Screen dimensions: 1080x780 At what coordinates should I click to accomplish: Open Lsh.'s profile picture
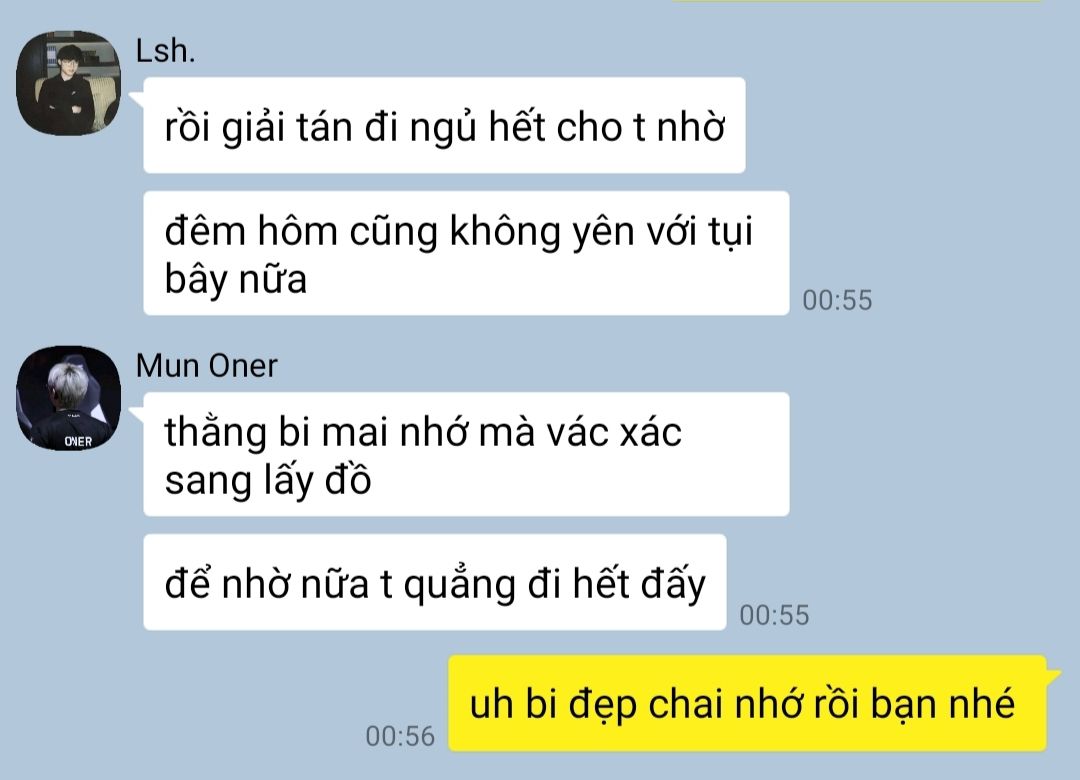tap(68, 83)
